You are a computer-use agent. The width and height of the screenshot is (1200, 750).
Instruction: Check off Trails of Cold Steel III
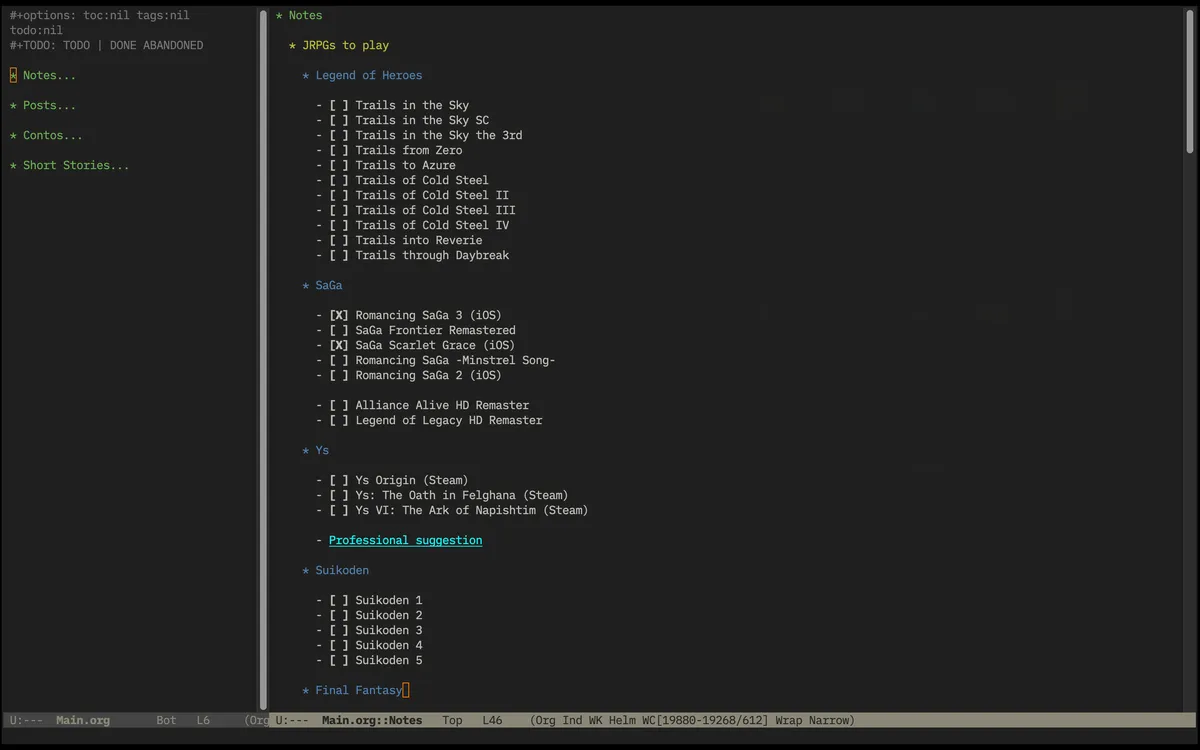[x=339, y=210]
